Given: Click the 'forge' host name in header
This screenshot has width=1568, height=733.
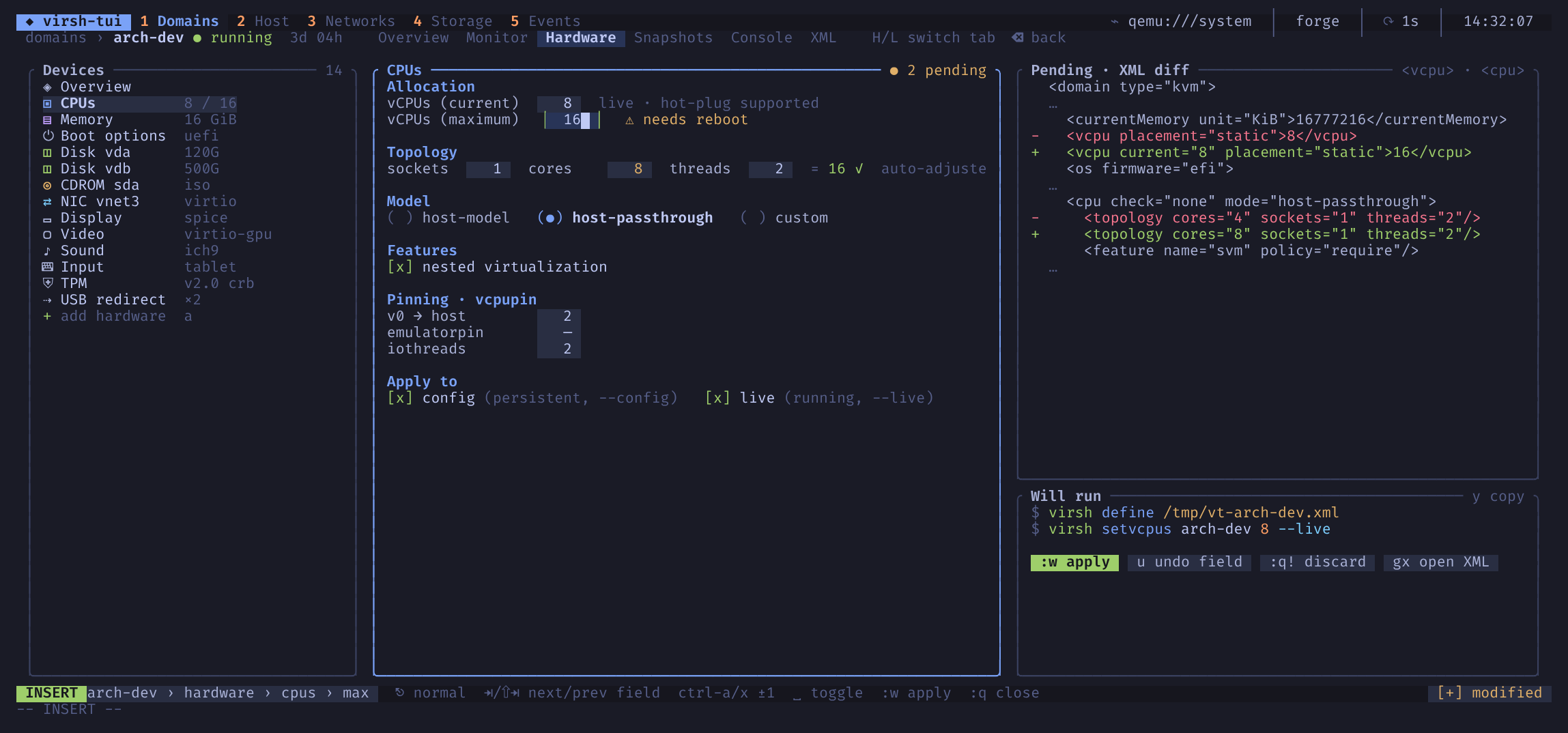Looking at the screenshot, I should (x=1317, y=21).
